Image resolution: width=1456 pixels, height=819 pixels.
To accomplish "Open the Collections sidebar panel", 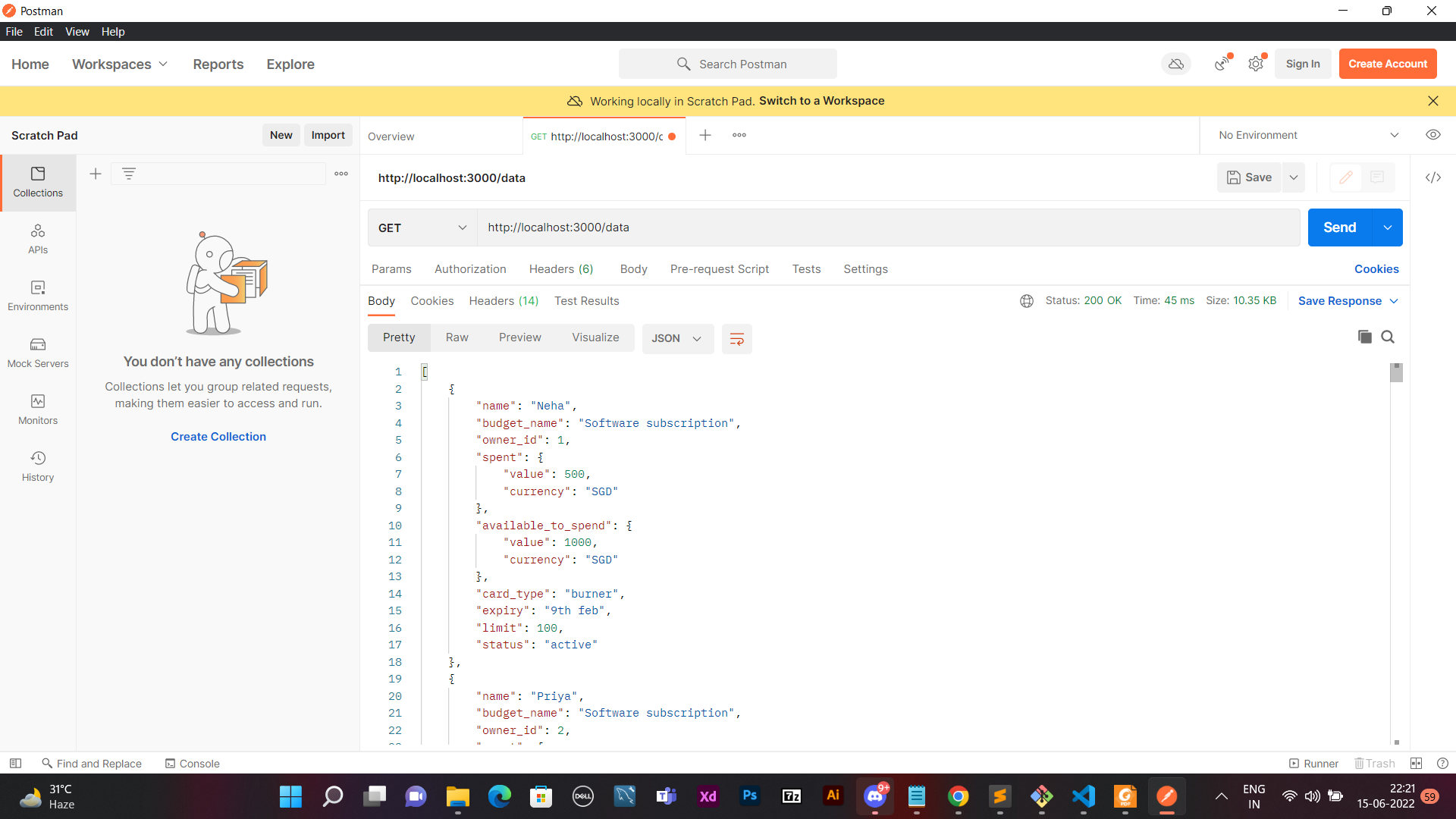I will coord(38,182).
